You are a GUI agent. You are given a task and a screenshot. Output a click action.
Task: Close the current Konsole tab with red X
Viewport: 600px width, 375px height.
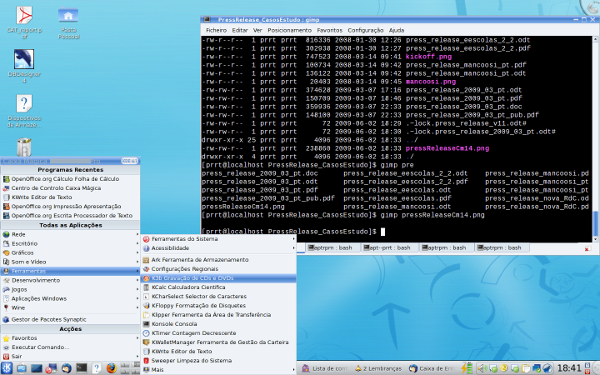pos(587,249)
